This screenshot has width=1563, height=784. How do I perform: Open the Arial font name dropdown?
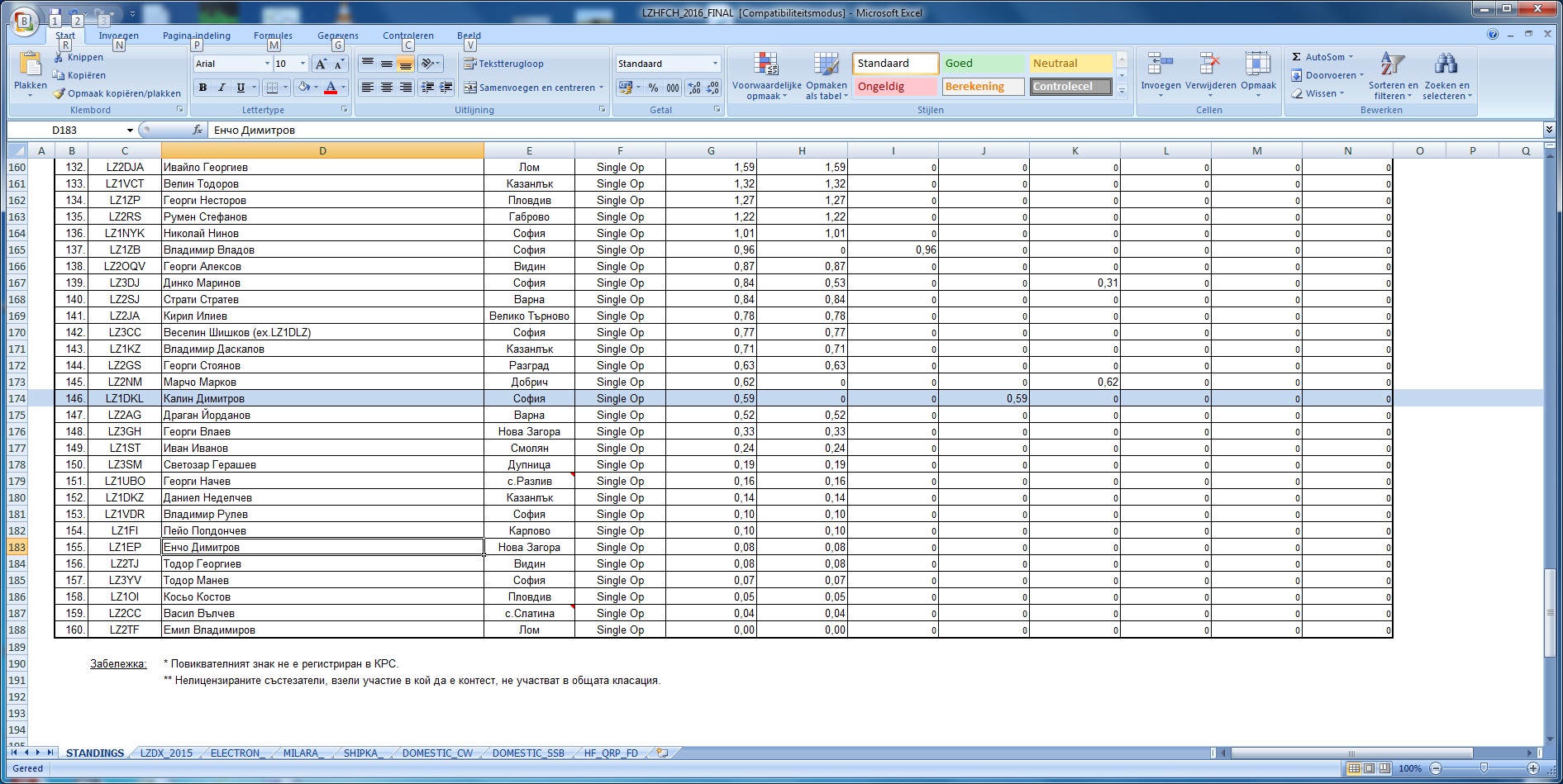(267, 64)
